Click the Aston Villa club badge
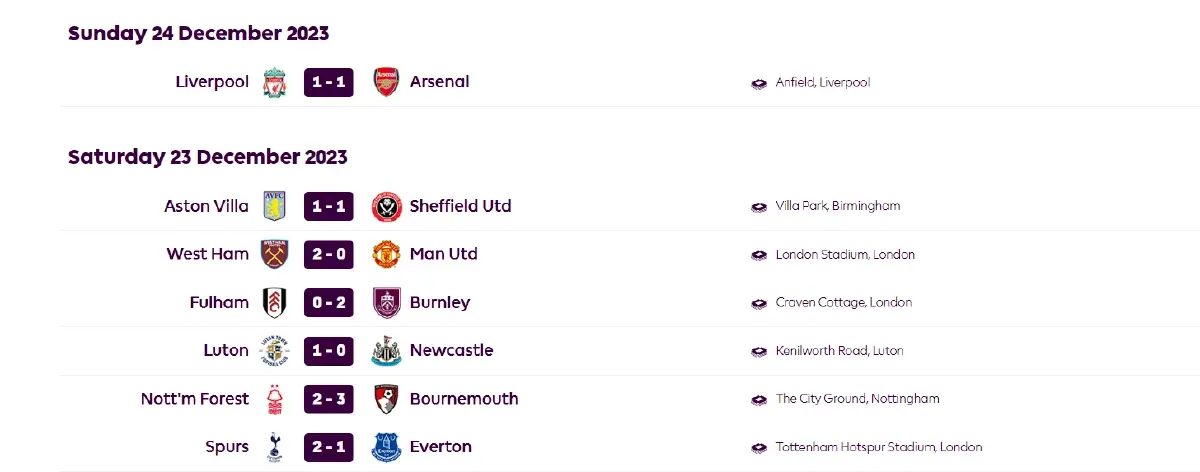Viewport: 1200px width, 472px height. coord(275,206)
